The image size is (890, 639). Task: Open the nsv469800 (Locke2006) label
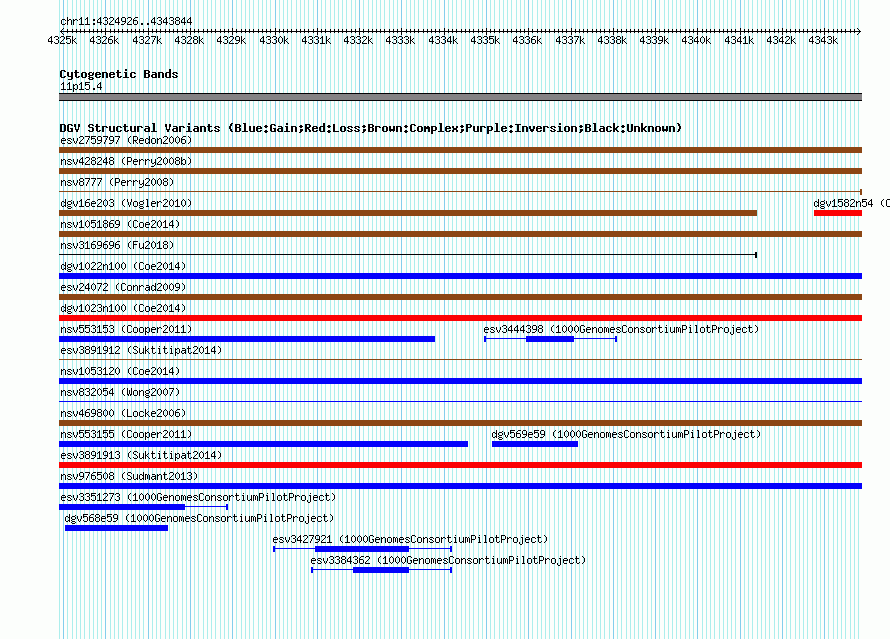(x=123, y=413)
